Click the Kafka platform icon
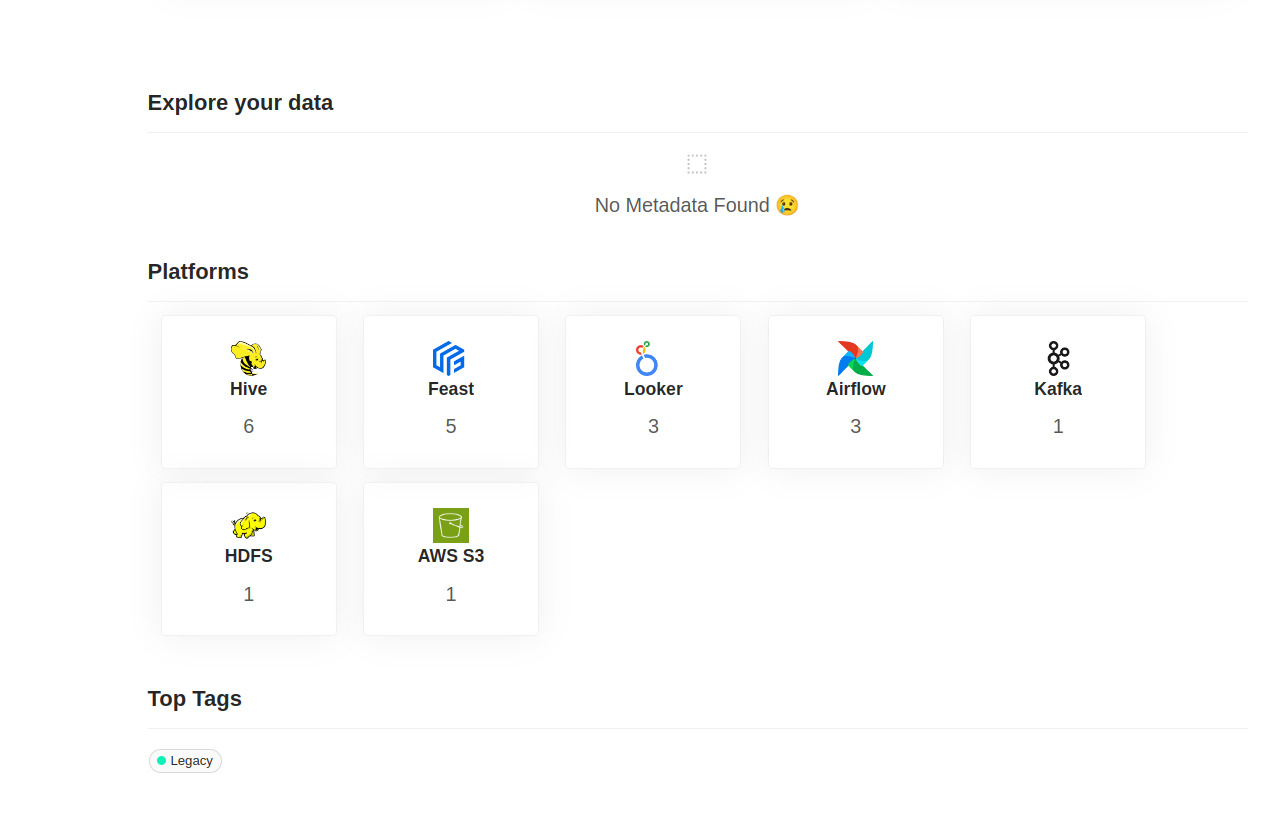1275x815 pixels. pos(1057,355)
